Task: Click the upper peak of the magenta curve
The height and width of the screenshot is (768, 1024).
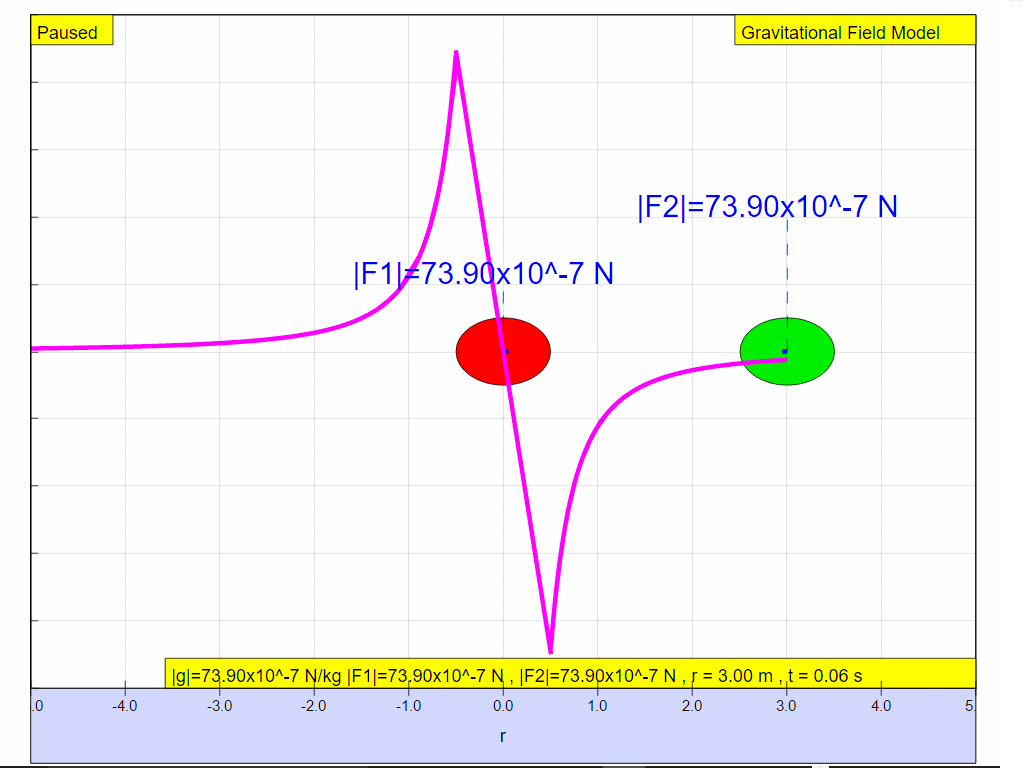Action: (457, 53)
